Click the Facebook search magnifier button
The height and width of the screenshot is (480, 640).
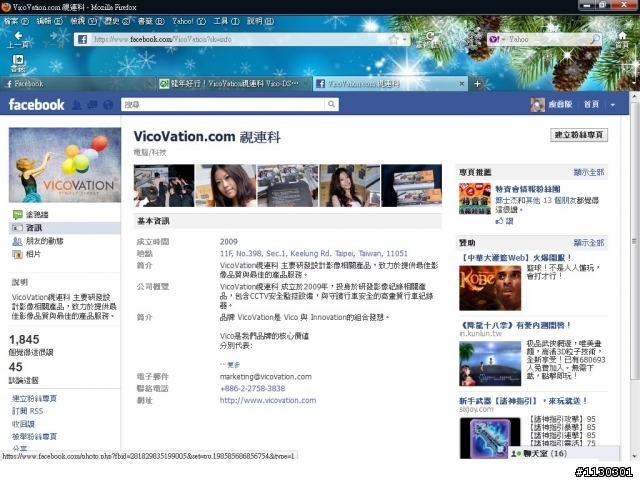click(331, 105)
